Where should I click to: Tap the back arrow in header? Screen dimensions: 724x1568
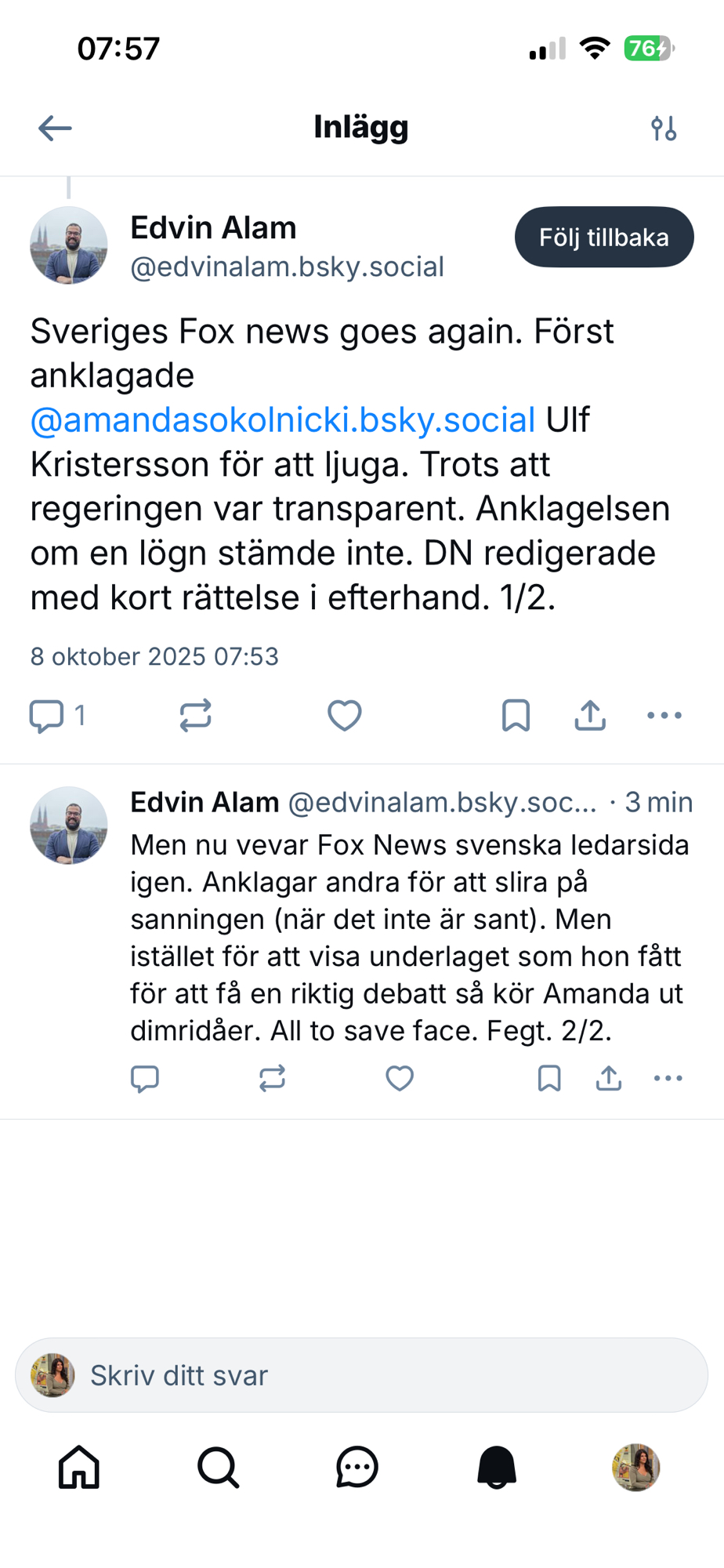[x=55, y=128]
